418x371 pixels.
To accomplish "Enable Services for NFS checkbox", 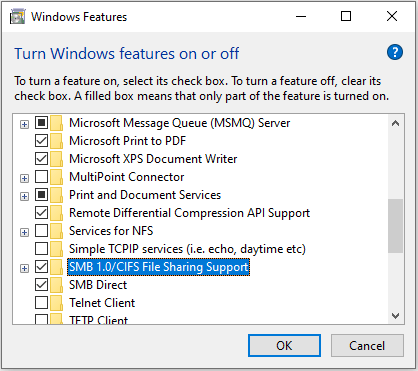I will (41, 231).
